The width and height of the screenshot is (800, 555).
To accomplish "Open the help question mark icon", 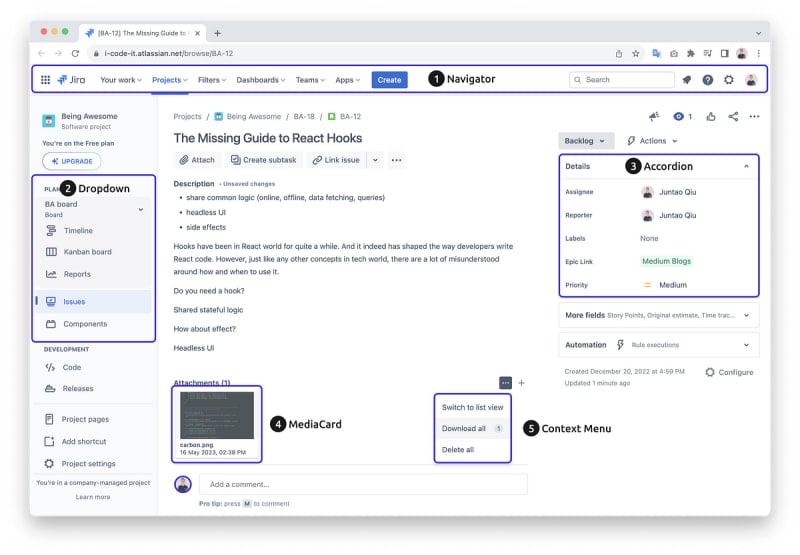I will tap(707, 80).
